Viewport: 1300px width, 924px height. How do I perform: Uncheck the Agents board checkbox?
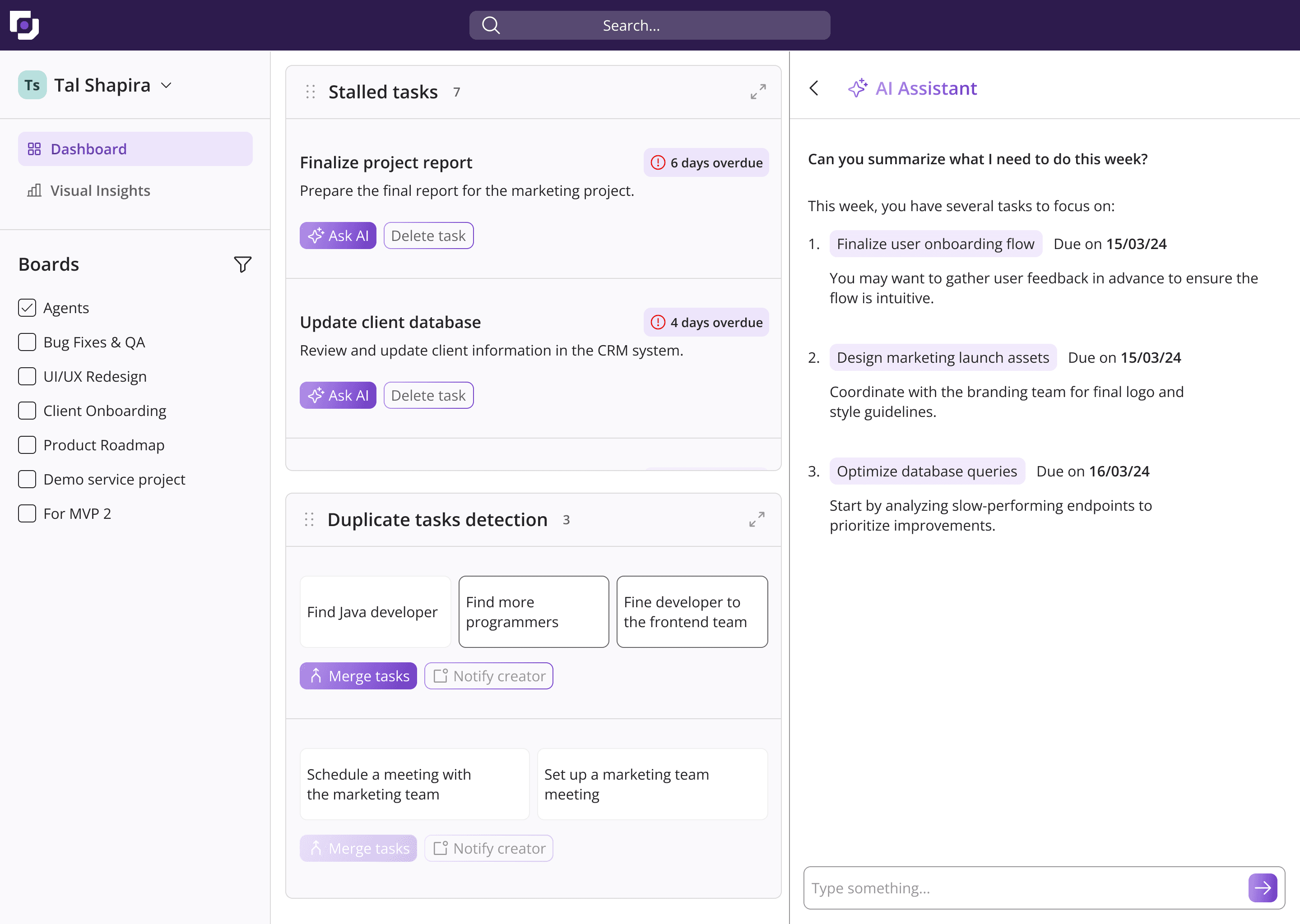pos(27,308)
